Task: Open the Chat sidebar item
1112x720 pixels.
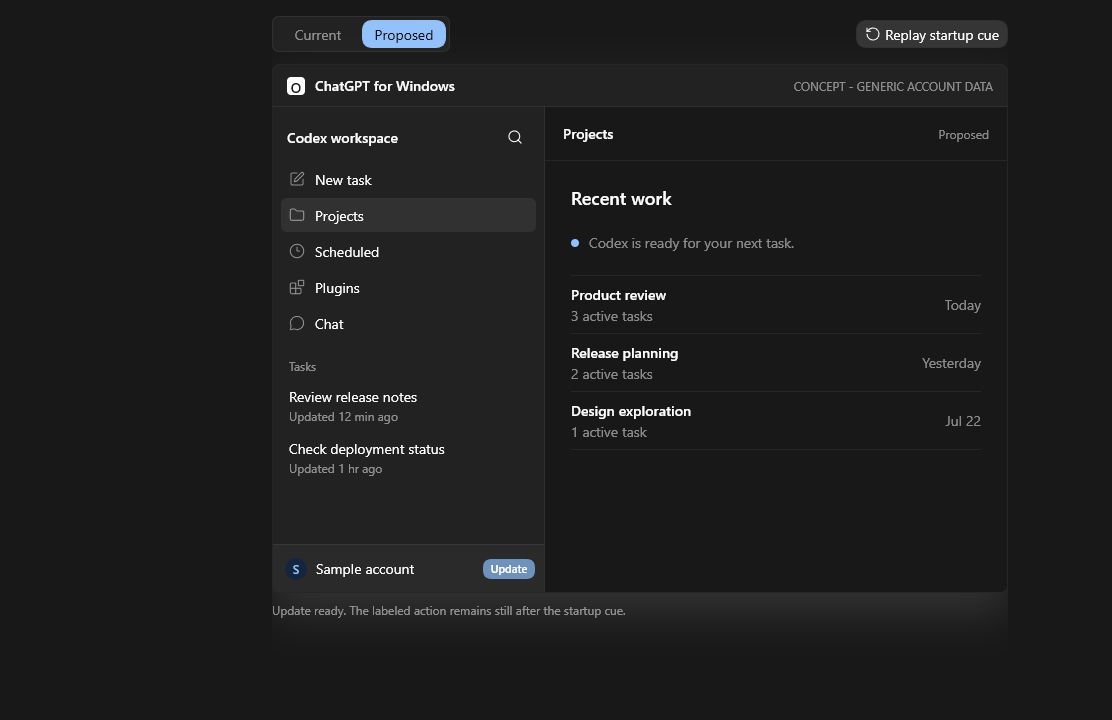Action: [408, 324]
